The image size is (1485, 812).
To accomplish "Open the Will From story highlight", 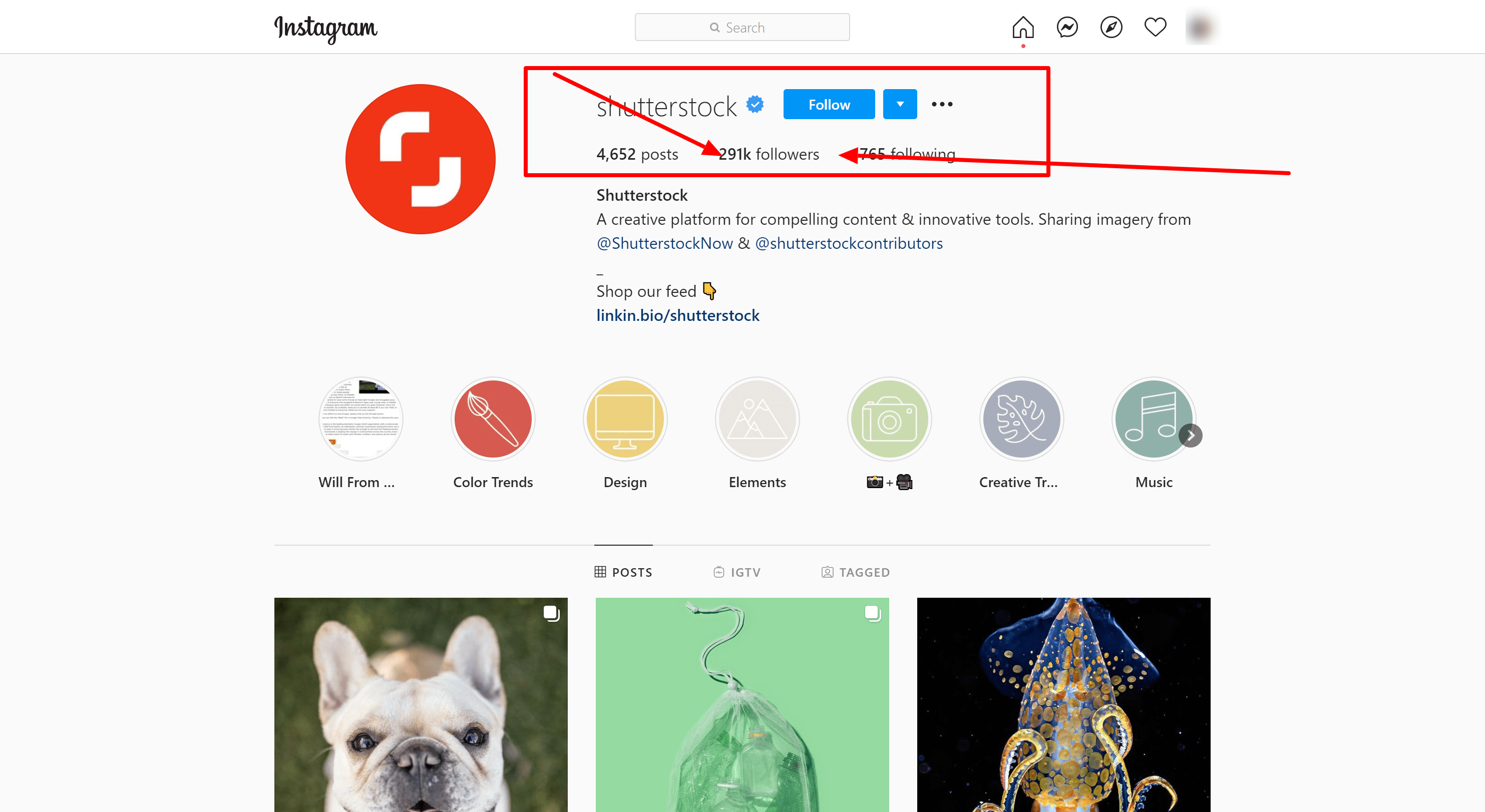I will 360,419.
